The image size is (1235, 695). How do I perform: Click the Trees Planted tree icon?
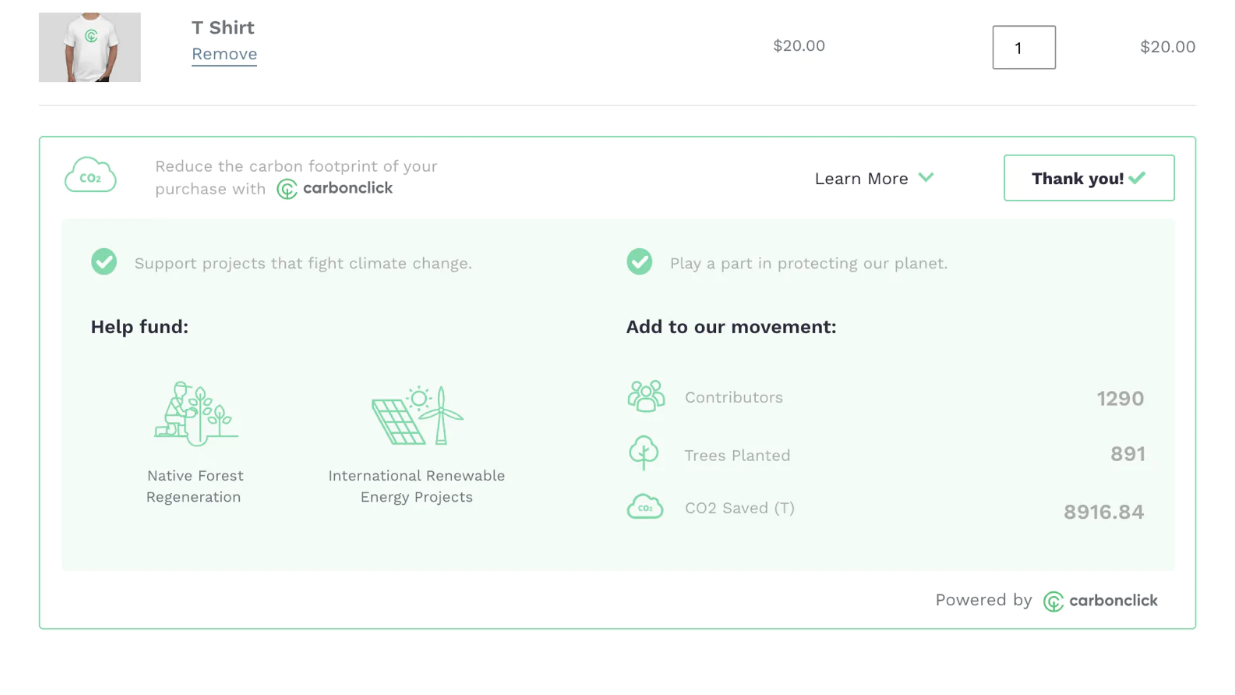pos(644,453)
